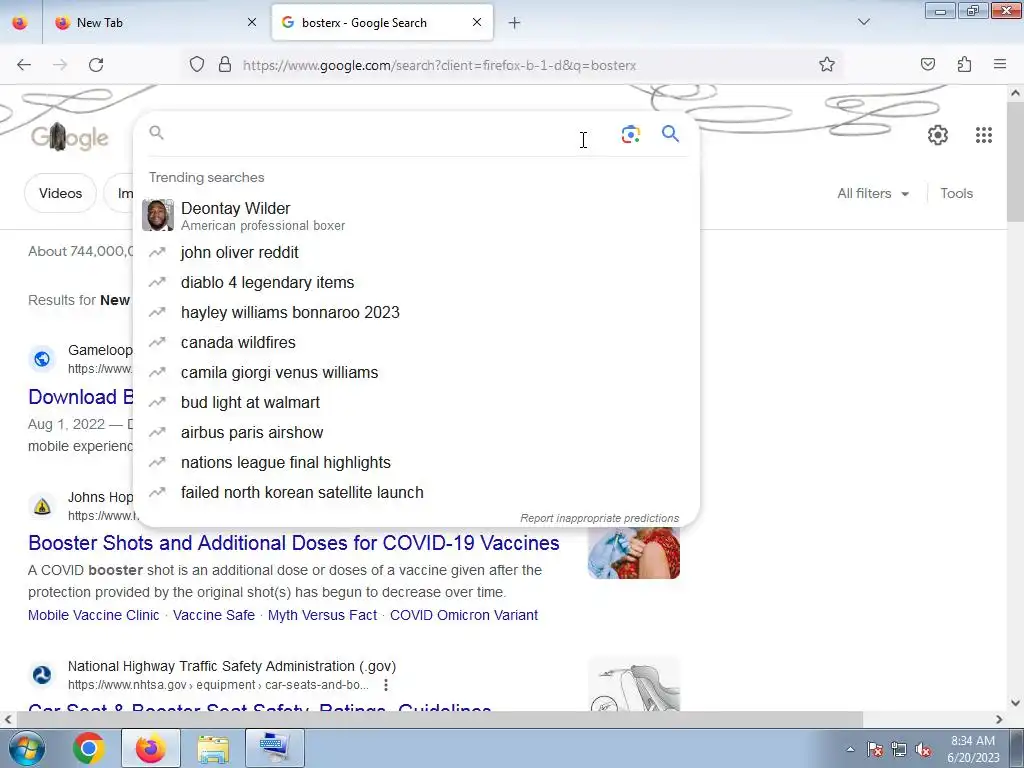Open a new tab with plus button

[x=515, y=23]
